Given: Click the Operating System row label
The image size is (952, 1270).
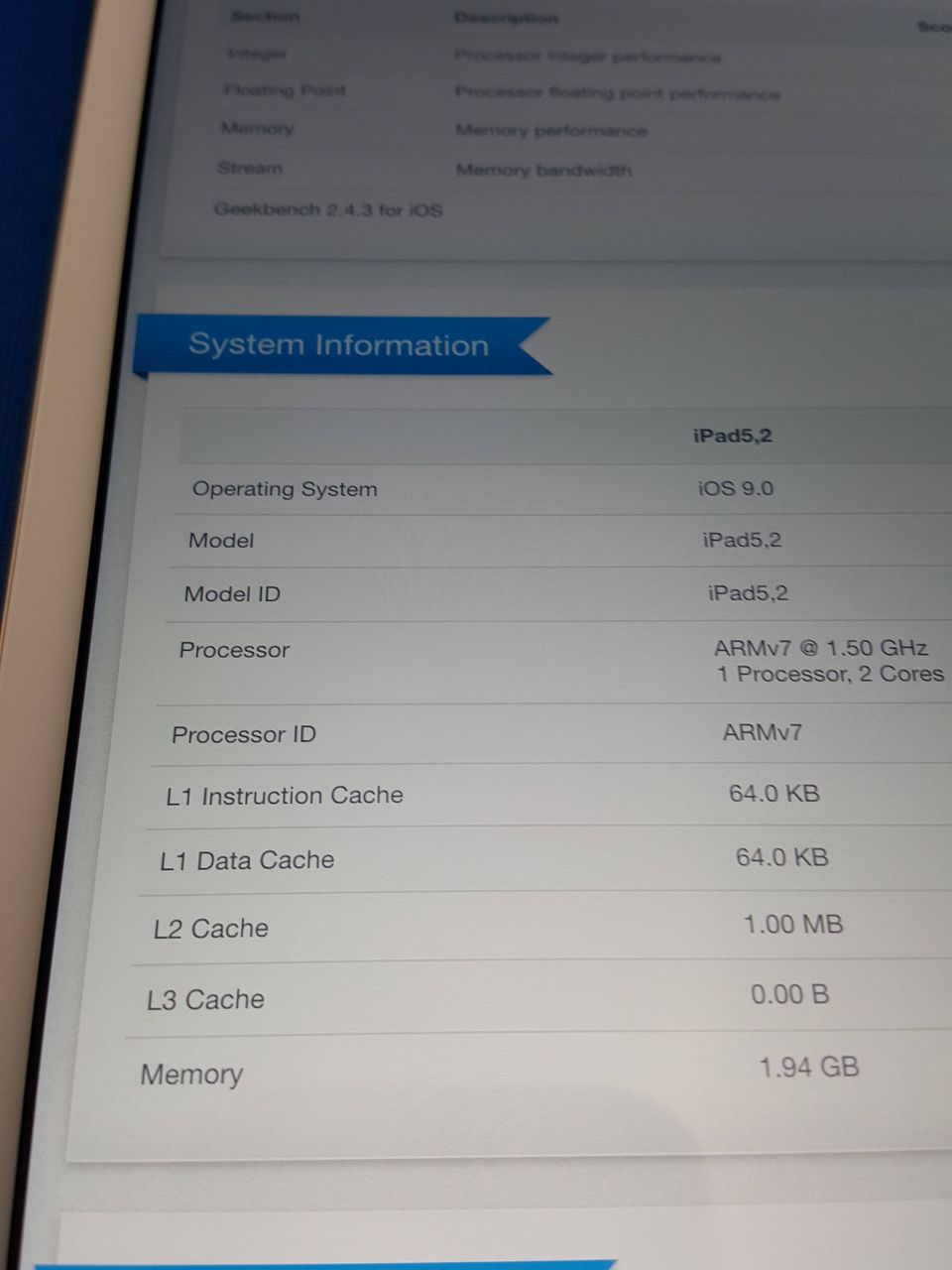Looking at the screenshot, I should [285, 489].
